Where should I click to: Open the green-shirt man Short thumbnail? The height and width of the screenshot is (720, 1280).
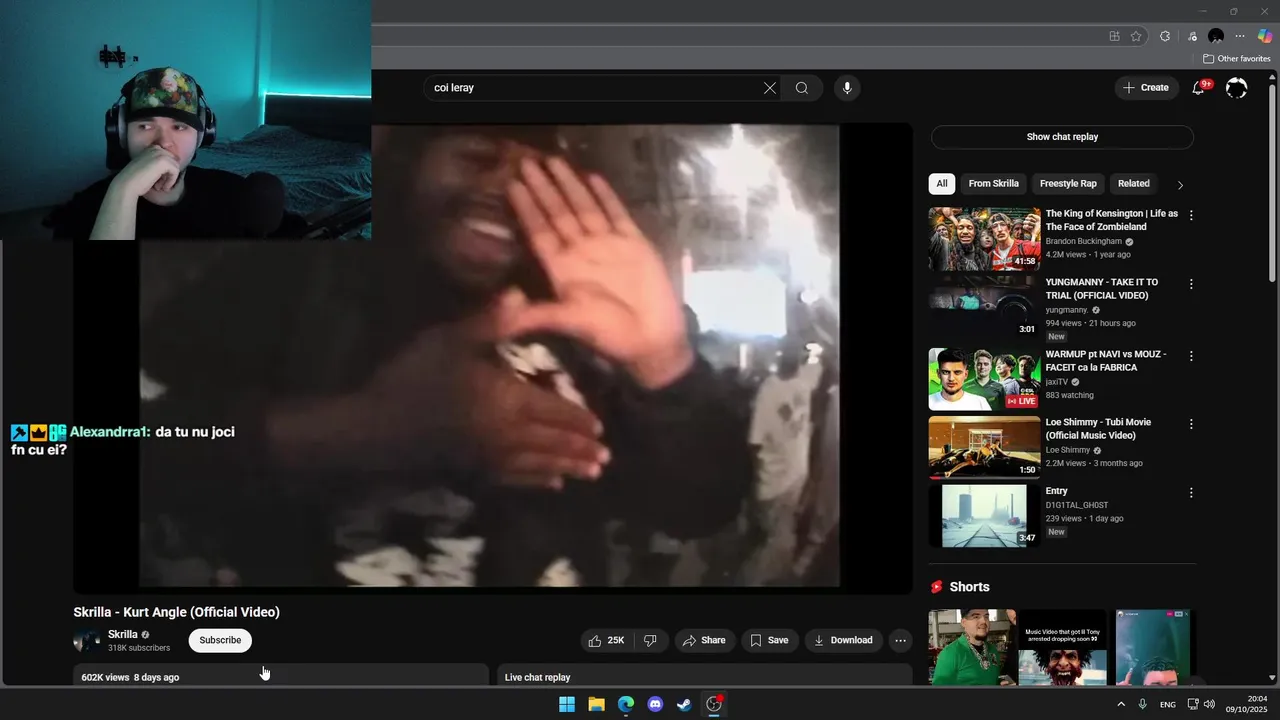972,647
